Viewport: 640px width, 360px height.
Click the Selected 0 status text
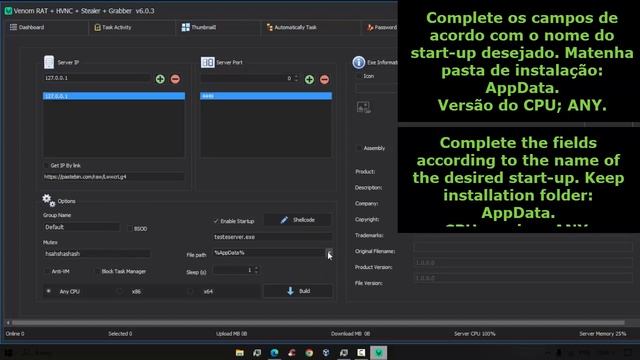(120, 333)
